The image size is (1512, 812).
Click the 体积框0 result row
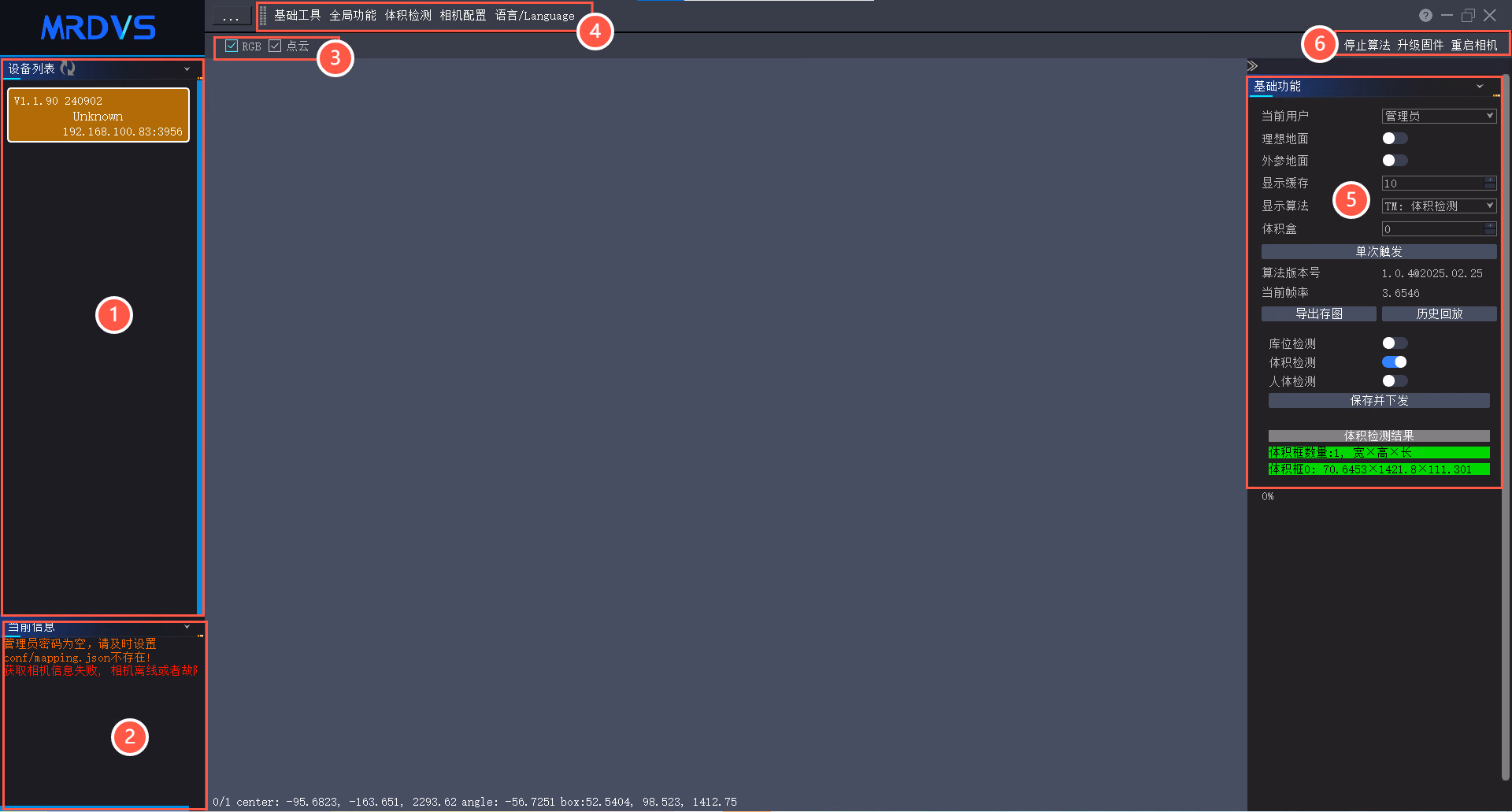(1379, 469)
